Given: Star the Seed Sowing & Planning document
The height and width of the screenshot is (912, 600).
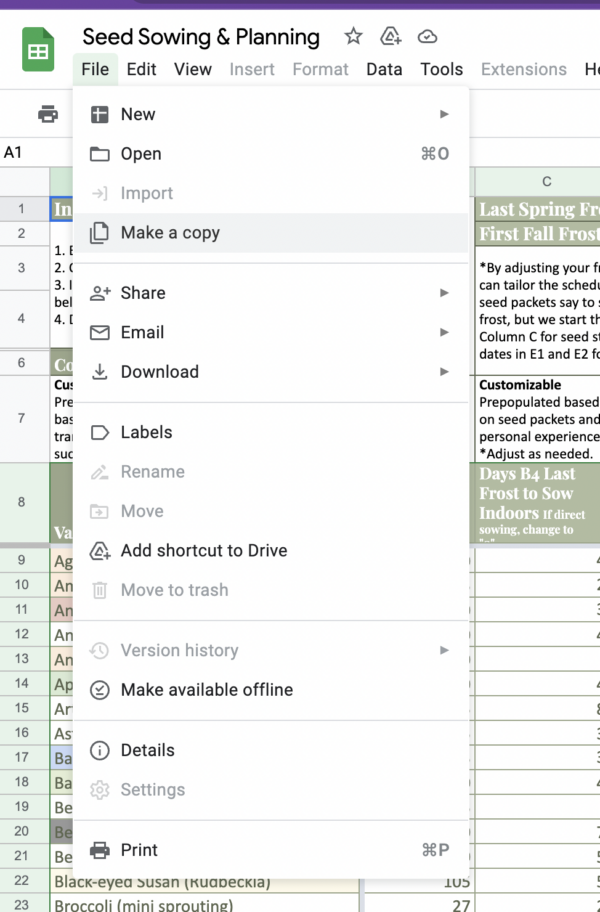Looking at the screenshot, I should pos(353,37).
